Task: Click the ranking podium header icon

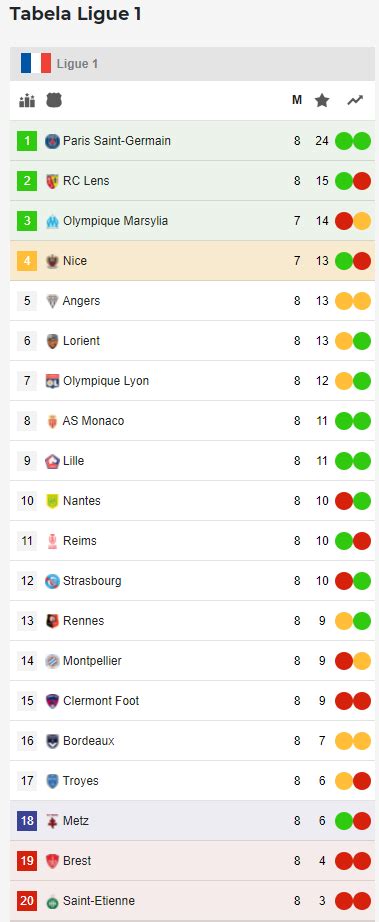Action: tap(27, 101)
